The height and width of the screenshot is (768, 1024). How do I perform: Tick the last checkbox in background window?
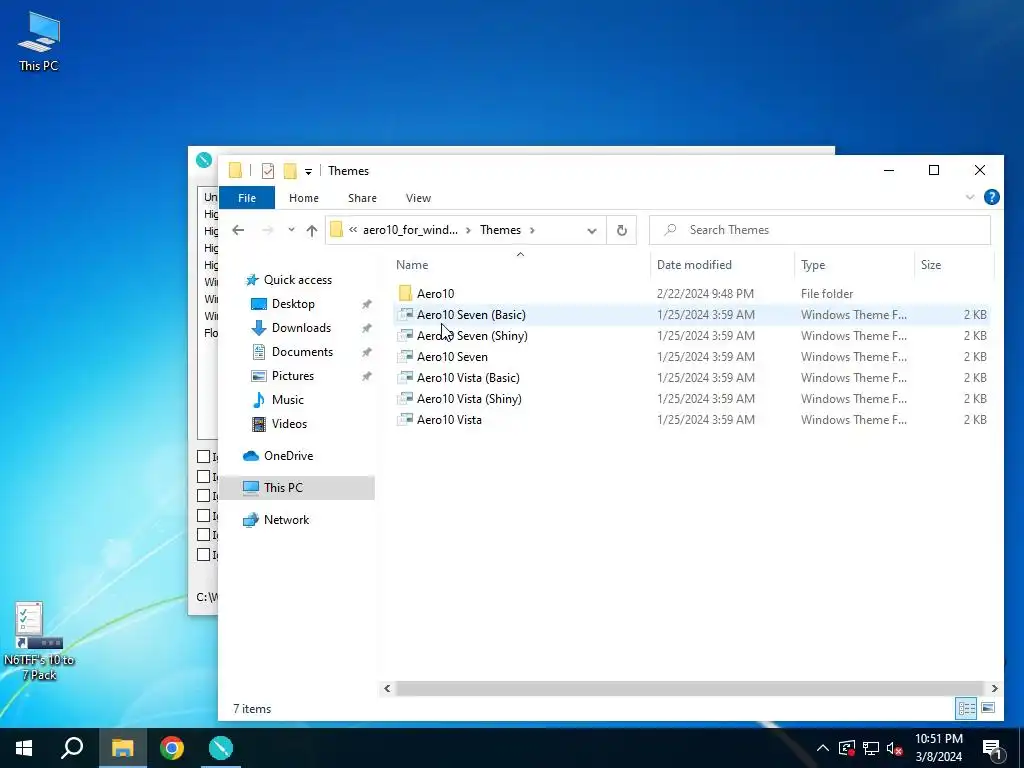pos(204,555)
